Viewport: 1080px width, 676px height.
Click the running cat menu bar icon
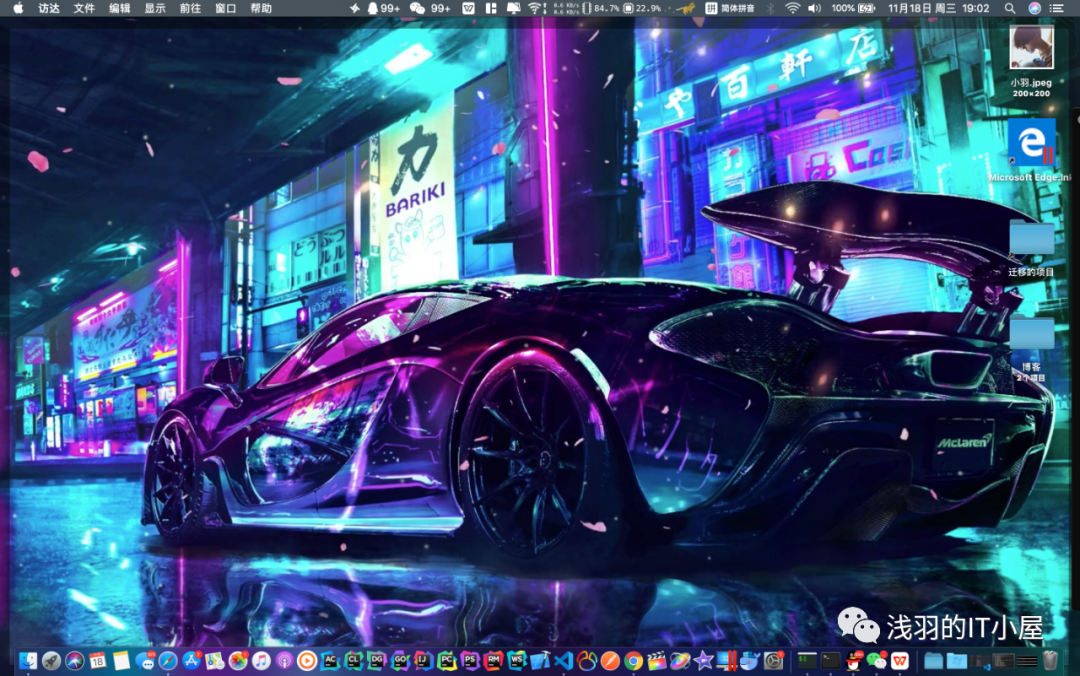pos(685,8)
